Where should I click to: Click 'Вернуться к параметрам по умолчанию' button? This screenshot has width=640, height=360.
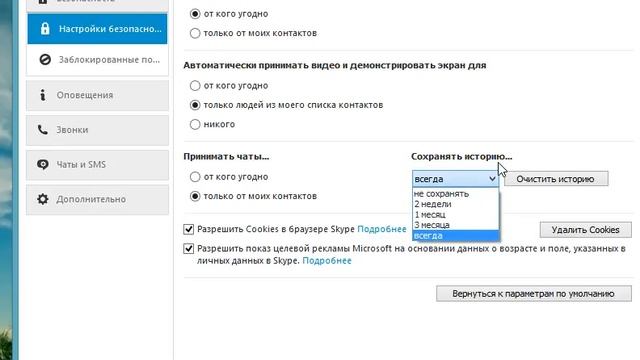coord(533,294)
